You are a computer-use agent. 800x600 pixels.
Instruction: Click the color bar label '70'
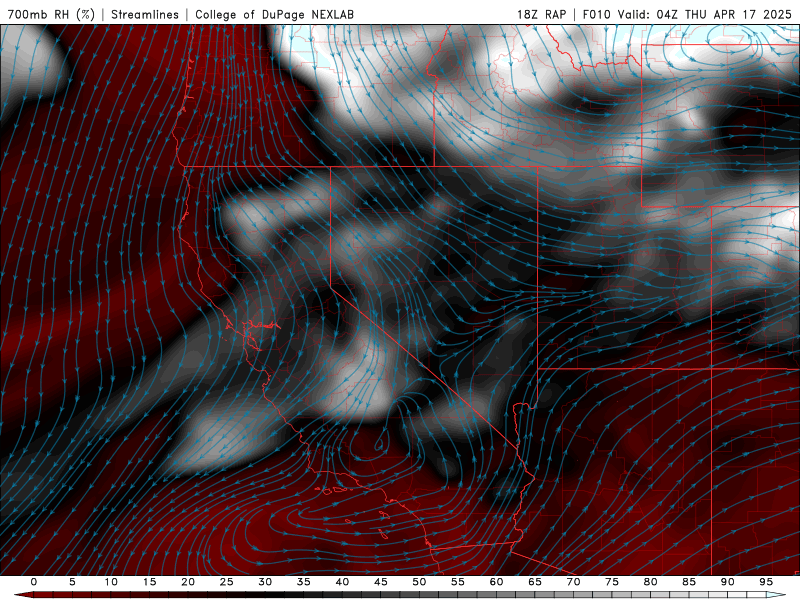573,582
